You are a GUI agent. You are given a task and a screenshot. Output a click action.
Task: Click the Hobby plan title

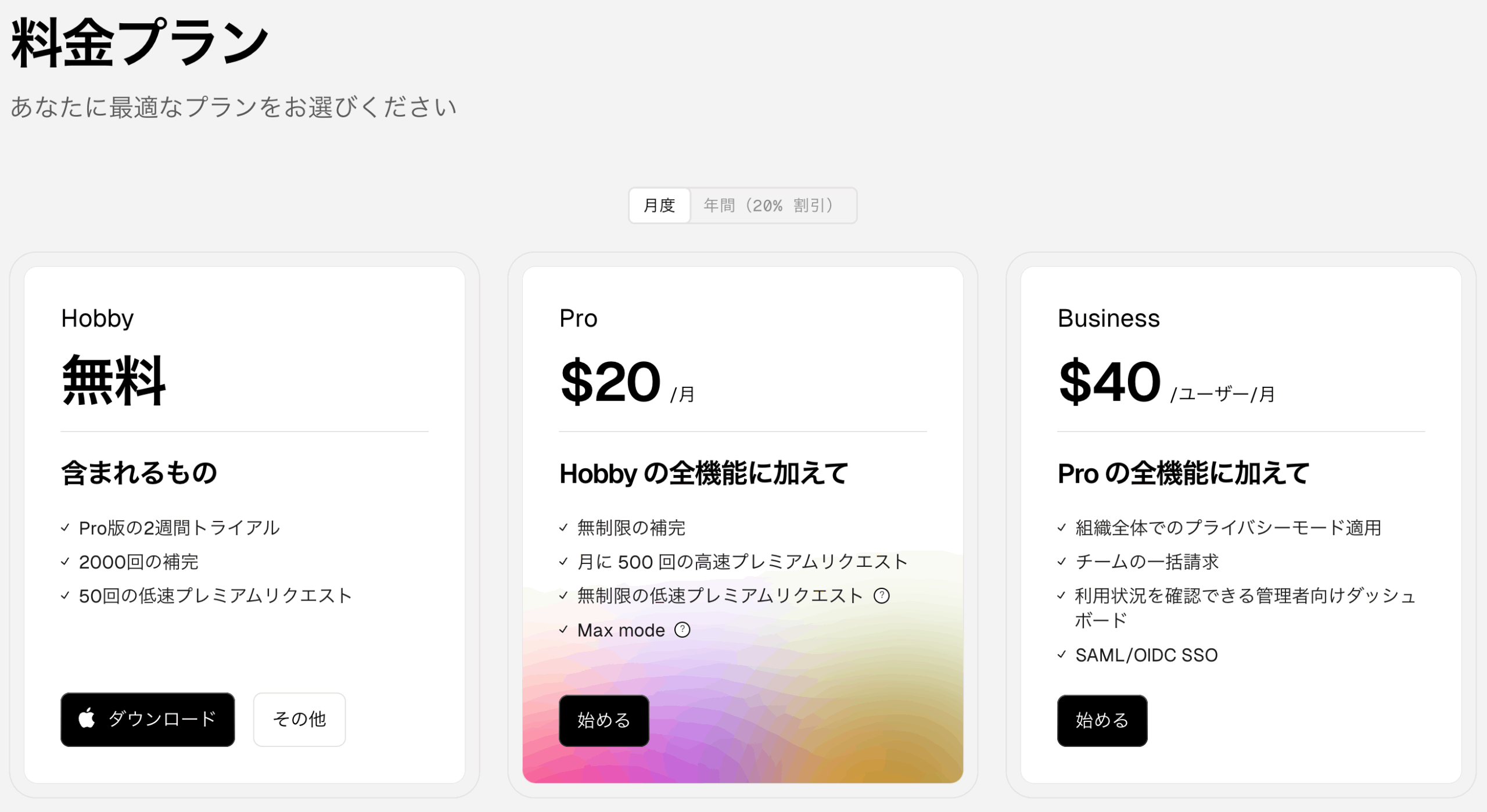pos(98,318)
